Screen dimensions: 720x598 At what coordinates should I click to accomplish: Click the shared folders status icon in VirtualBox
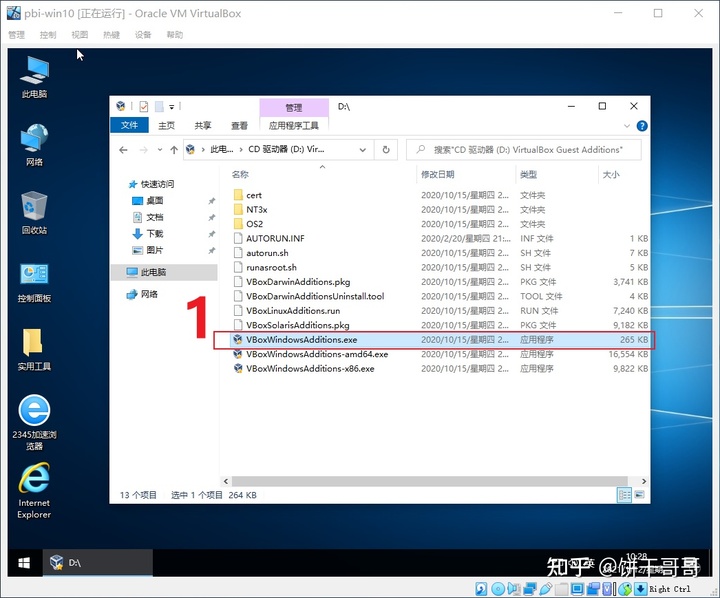click(561, 588)
